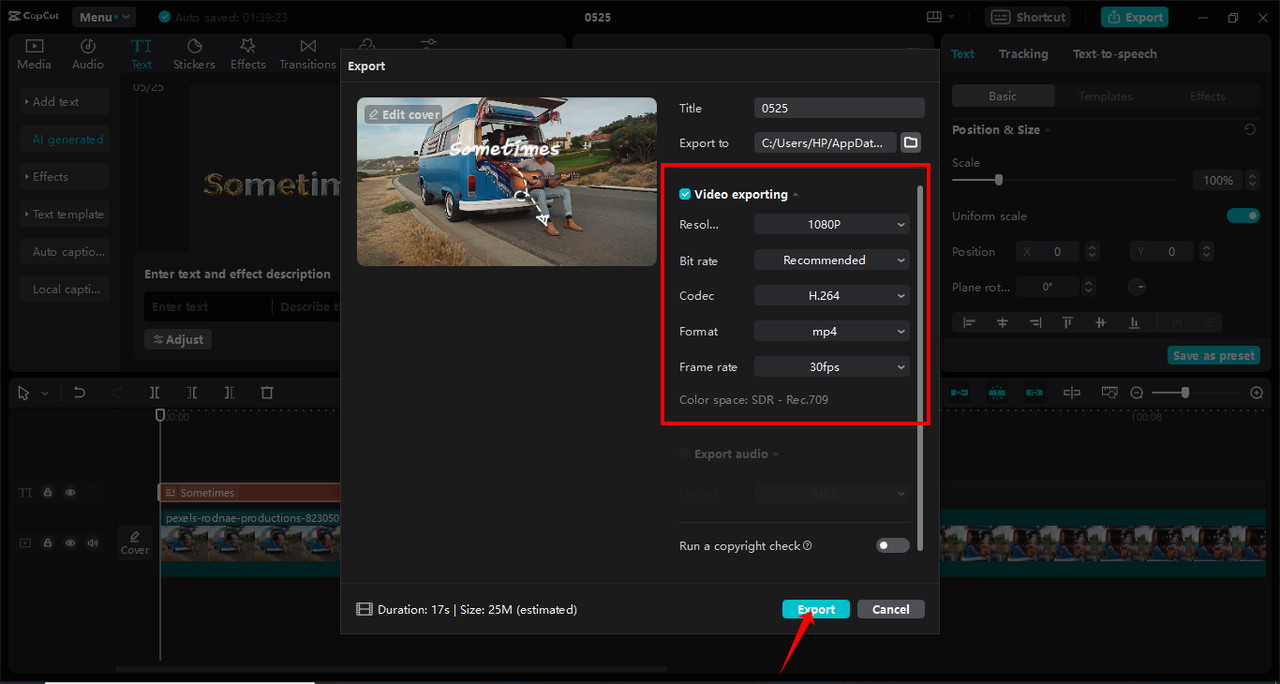
Task: Click the Cover button on the video track
Action: coord(135,543)
